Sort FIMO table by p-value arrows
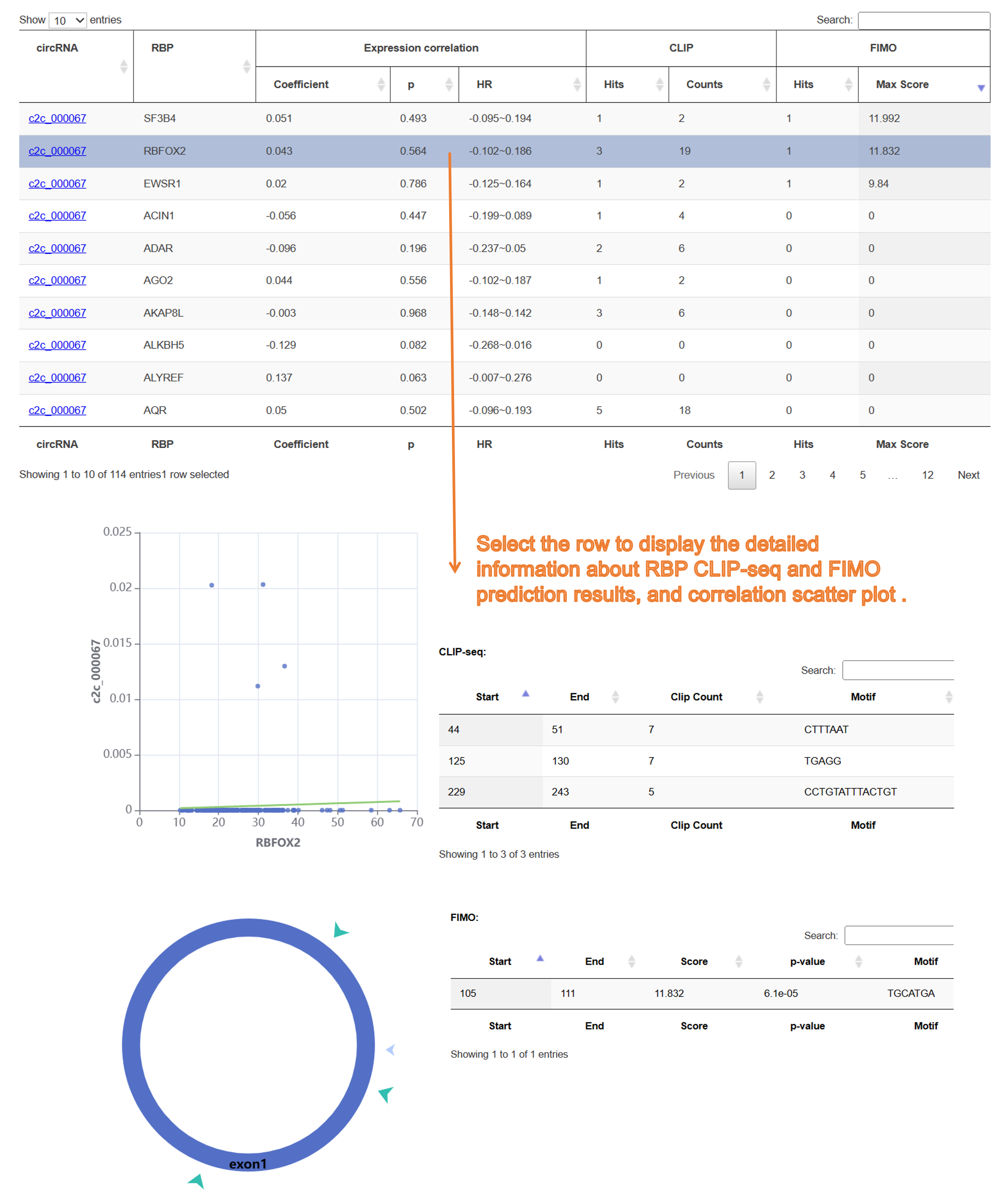 pyautogui.click(x=858, y=961)
